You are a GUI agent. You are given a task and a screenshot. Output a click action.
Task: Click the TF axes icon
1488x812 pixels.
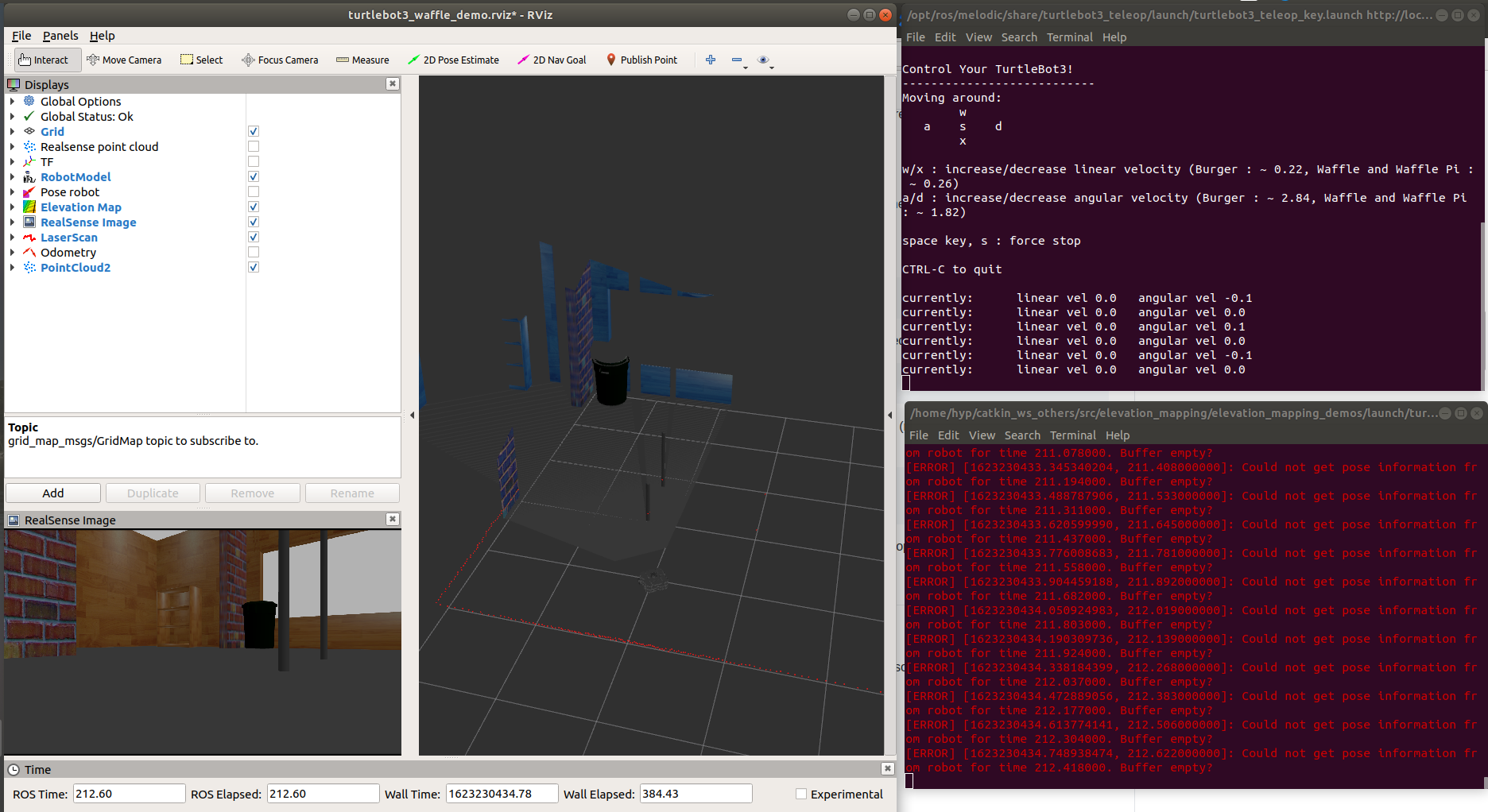pyautogui.click(x=29, y=161)
